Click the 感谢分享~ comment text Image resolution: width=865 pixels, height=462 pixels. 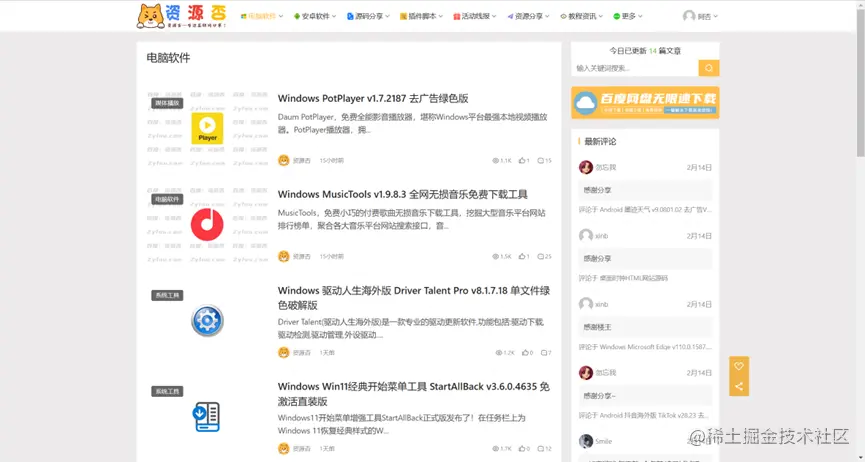[x=600, y=395]
